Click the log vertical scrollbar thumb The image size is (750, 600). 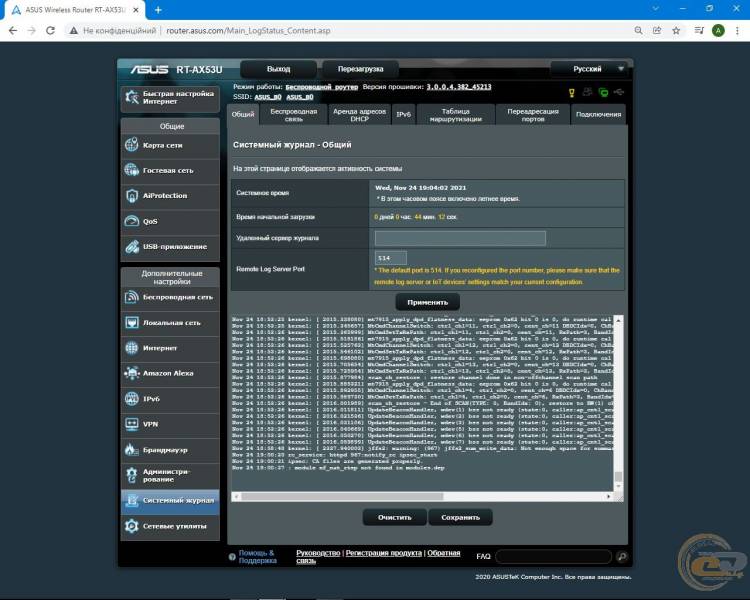[618, 477]
